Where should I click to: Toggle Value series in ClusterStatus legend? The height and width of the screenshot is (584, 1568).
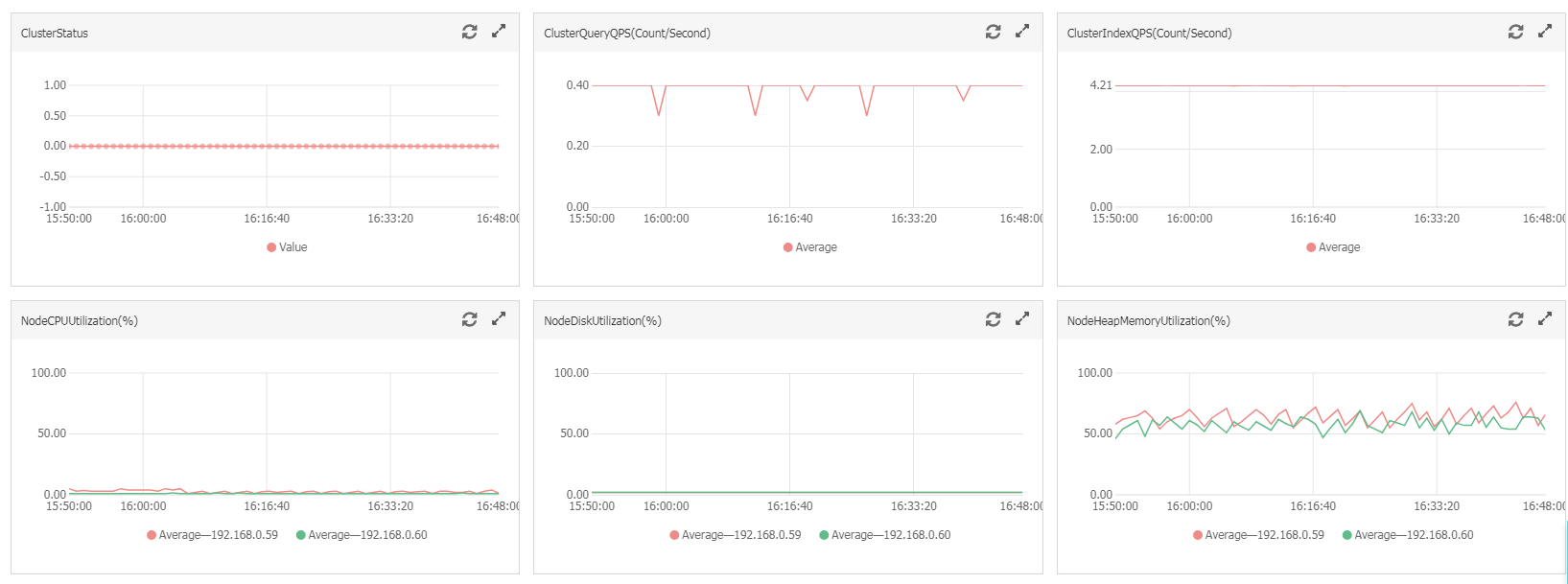coord(288,247)
